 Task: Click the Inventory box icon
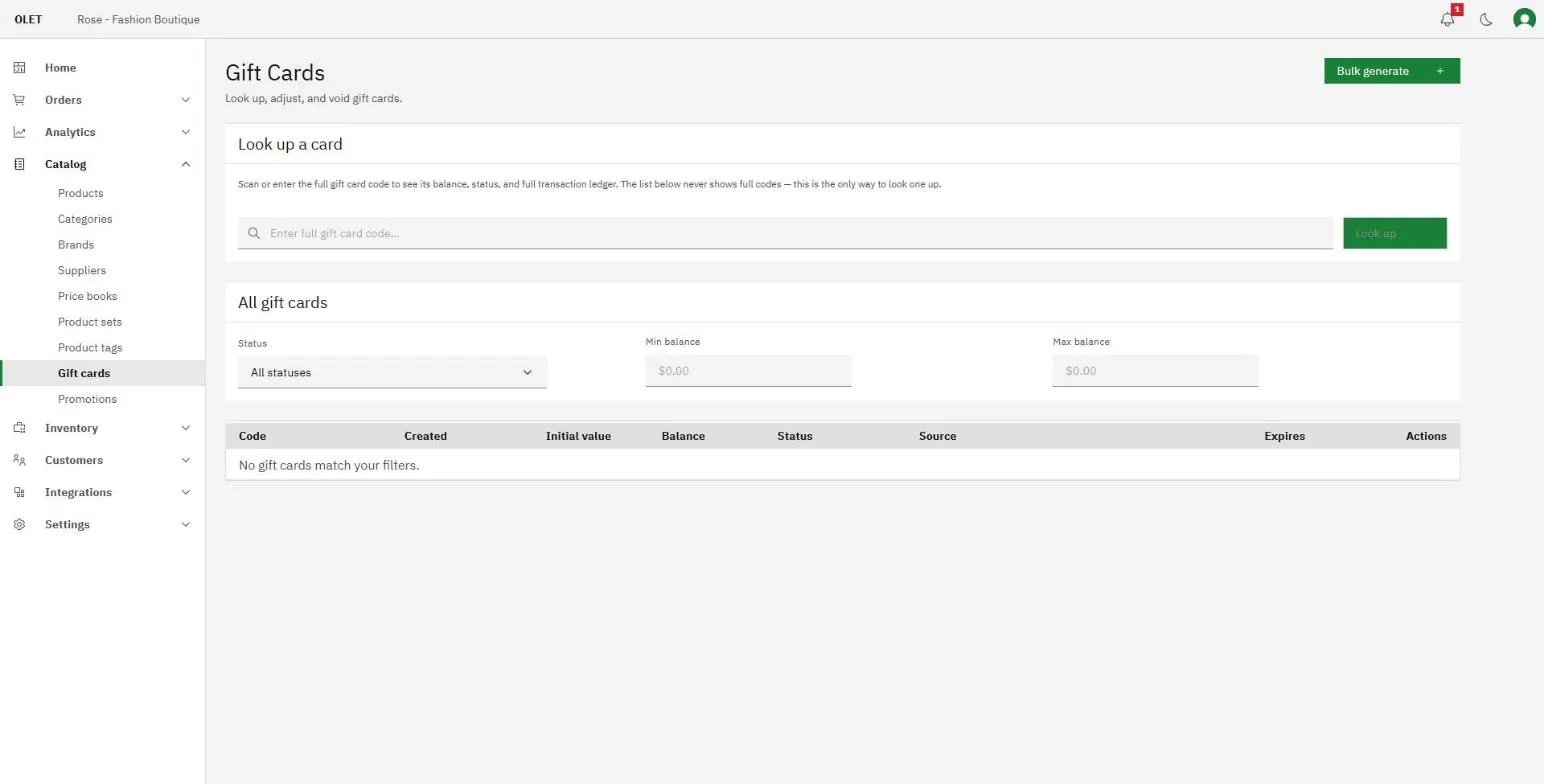click(19, 428)
